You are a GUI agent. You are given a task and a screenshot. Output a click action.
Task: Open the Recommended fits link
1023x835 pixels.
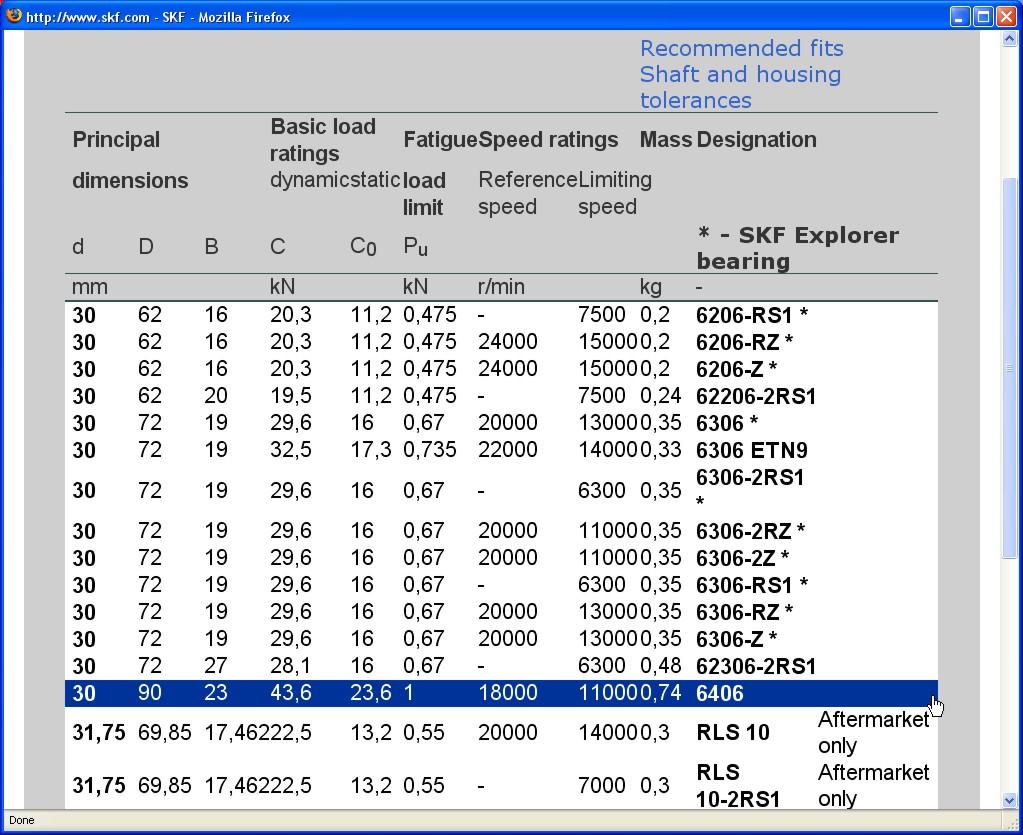tap(741, 48)
